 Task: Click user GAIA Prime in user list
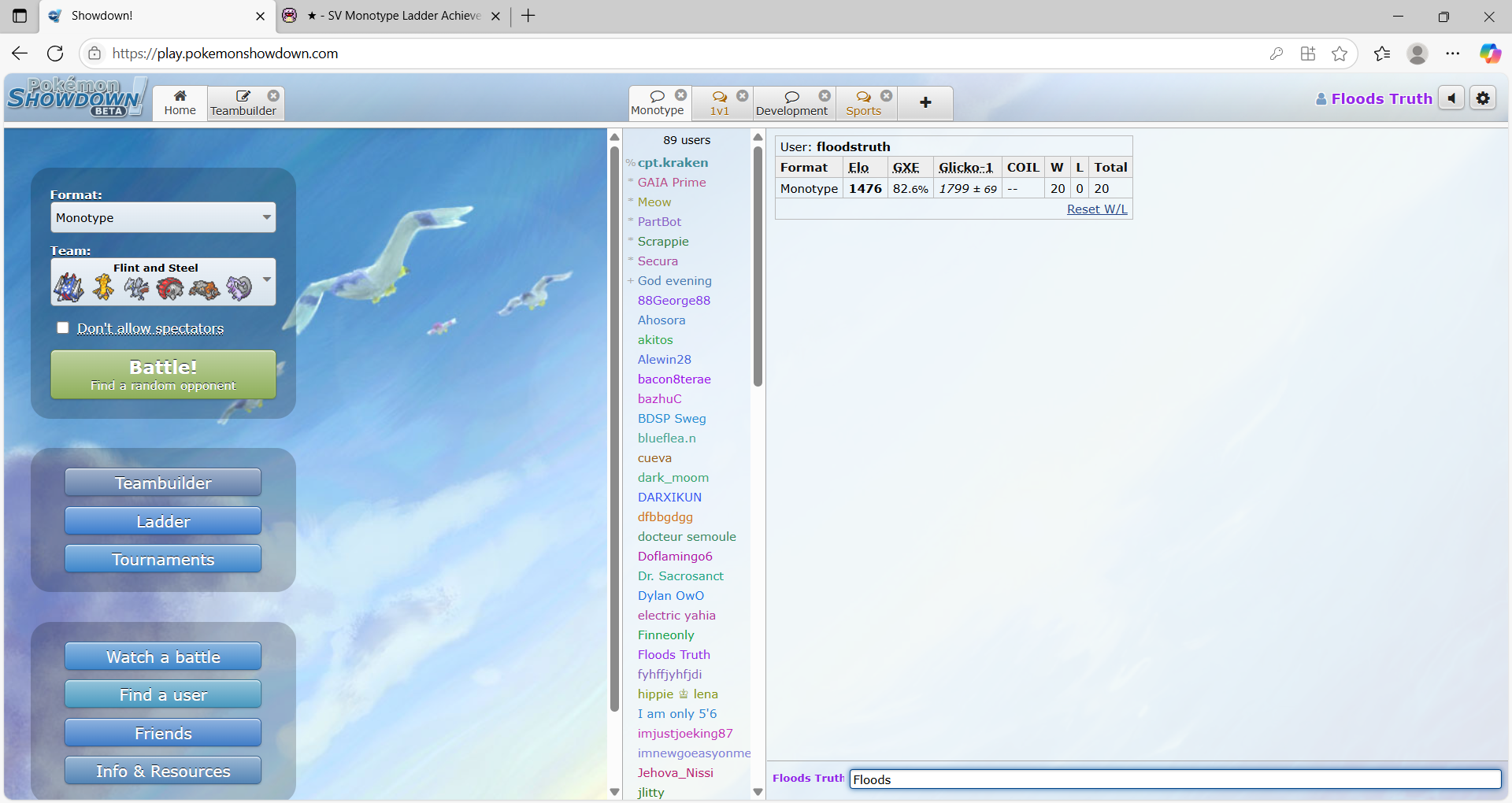click(x=672, y=182)
